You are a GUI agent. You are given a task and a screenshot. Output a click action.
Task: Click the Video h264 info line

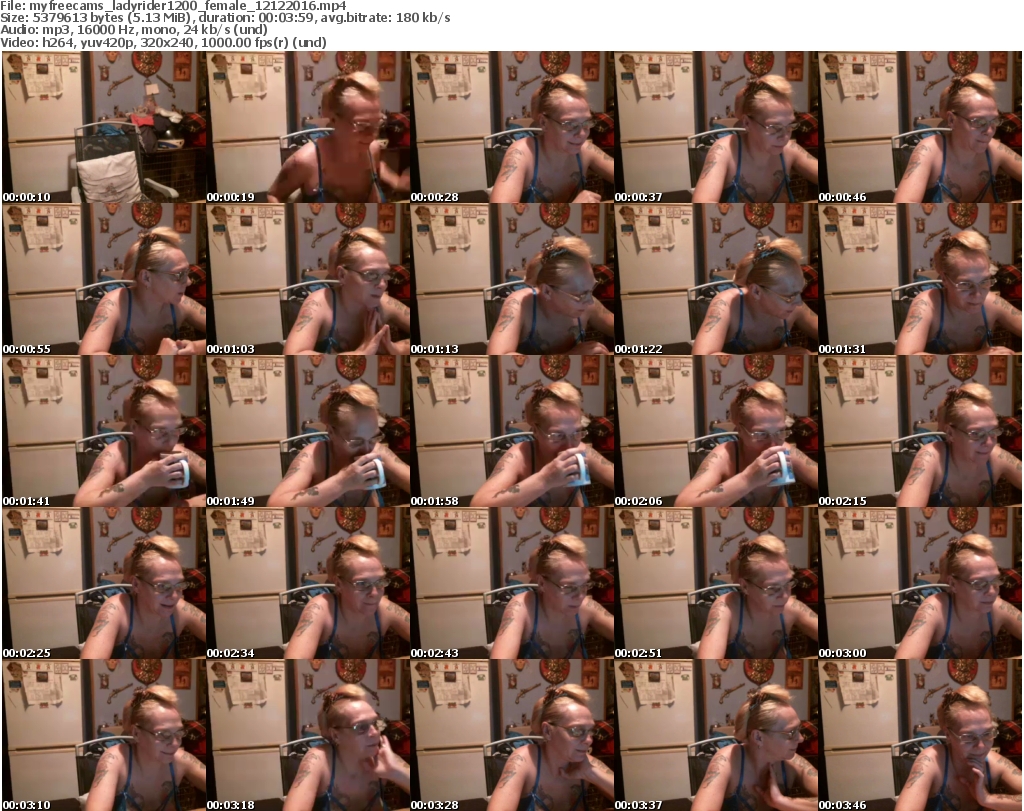tap(163, 42)
